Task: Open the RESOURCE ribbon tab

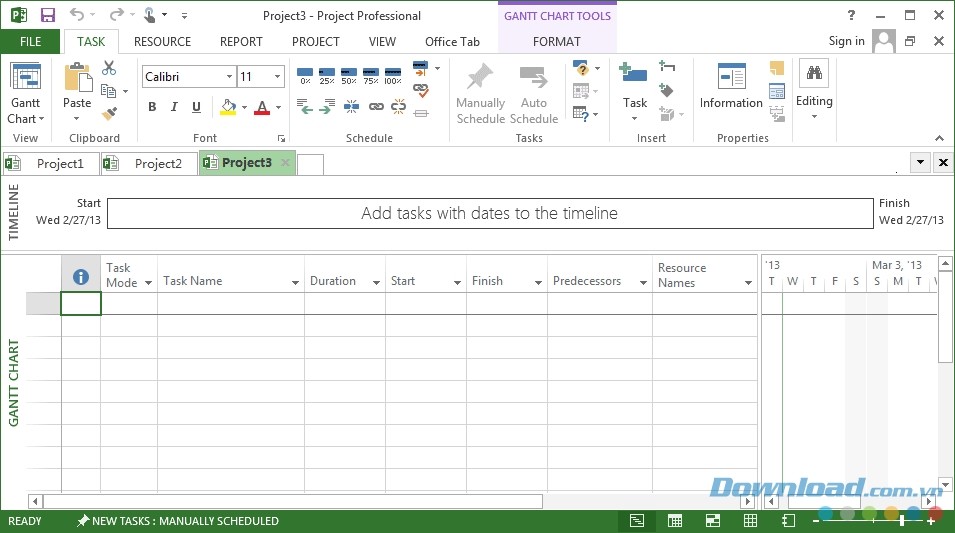Action: tap(162, 42)
